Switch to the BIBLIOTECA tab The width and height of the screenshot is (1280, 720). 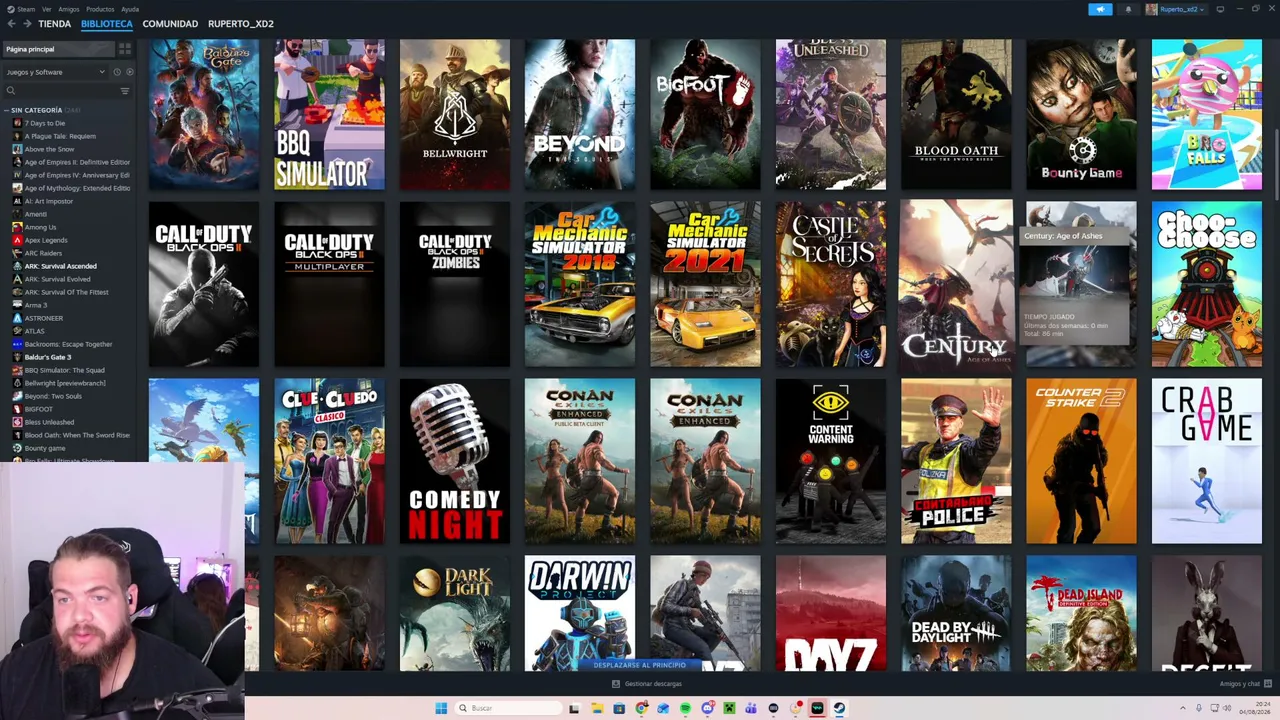coord(107,23)
